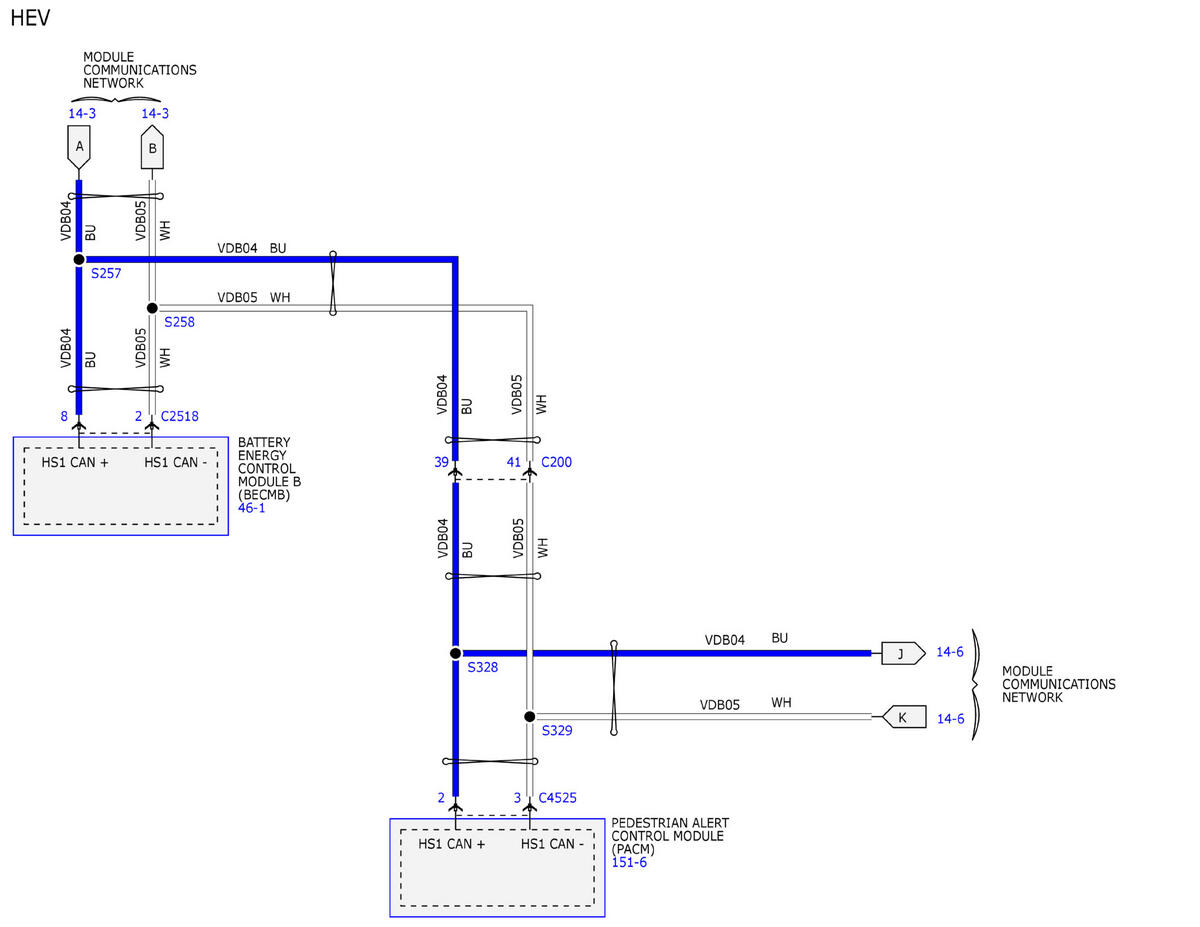Viewport: 1200px width, 927px height.
Task: Click pin 39 at connector C200
Action: coord(441,462)
